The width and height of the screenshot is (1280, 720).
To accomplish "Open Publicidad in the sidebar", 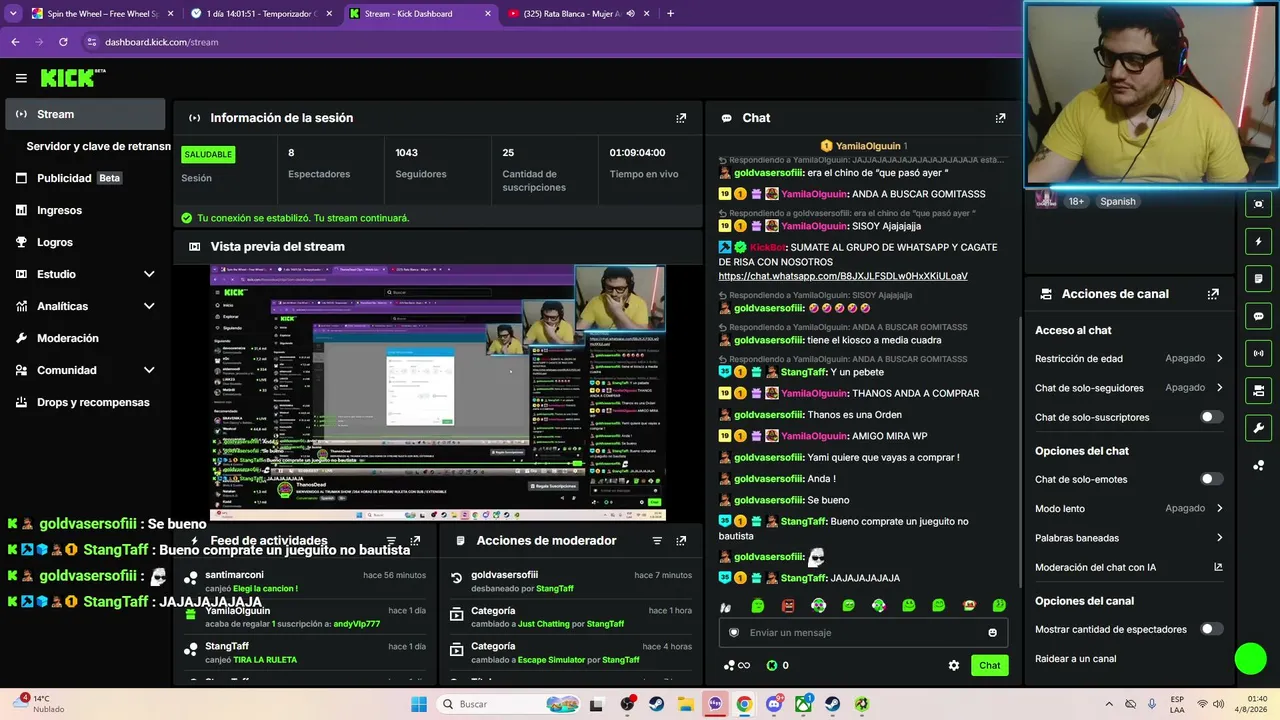I will pos(85,178).
